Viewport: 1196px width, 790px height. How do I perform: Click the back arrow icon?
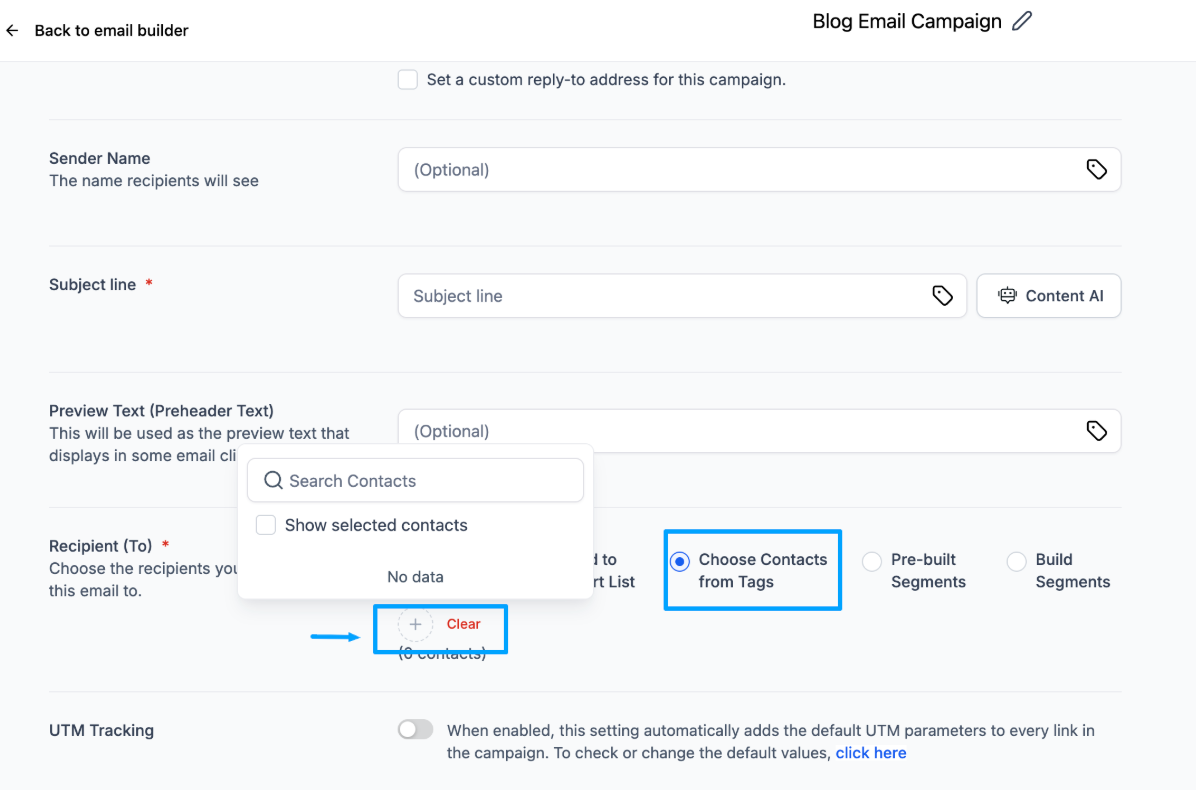tap(12, 31)
